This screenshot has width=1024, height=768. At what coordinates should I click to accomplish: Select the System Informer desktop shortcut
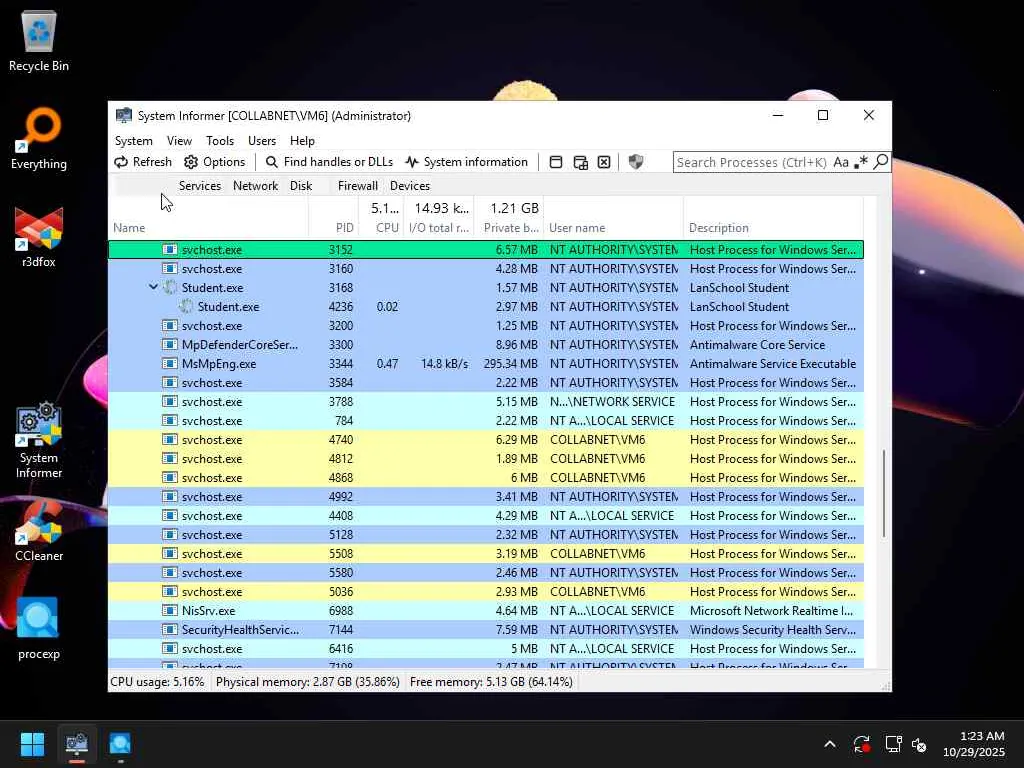point(39,441)
